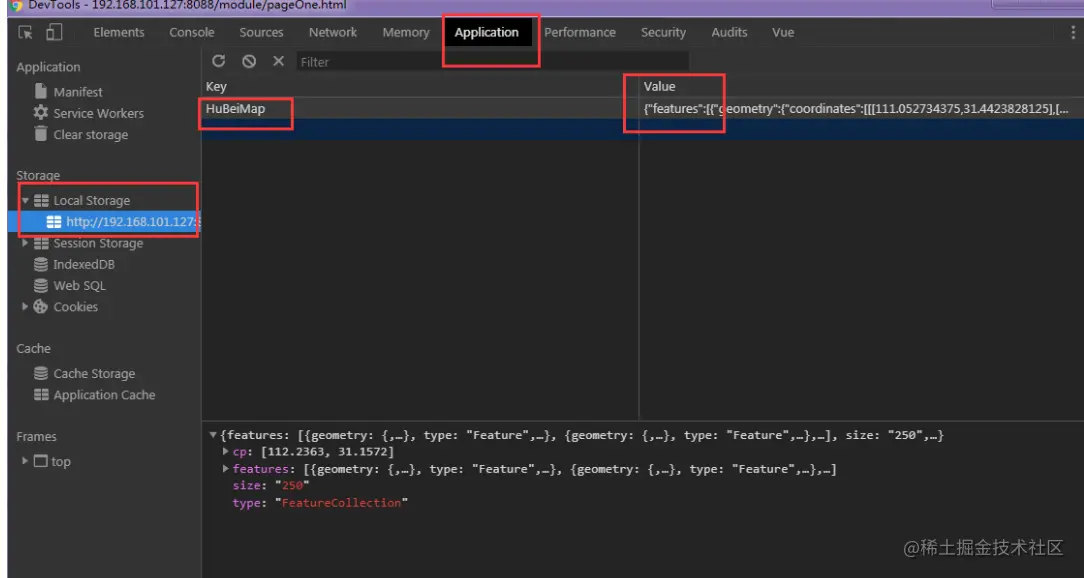
Task: Expand the cp array property
Action: (225, 451)
